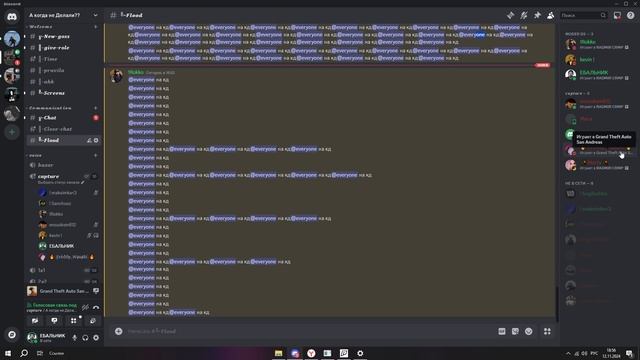This screenshot has height=360, width=640.
Task: Open pinned messages in channel header
Action: point(537,15)
